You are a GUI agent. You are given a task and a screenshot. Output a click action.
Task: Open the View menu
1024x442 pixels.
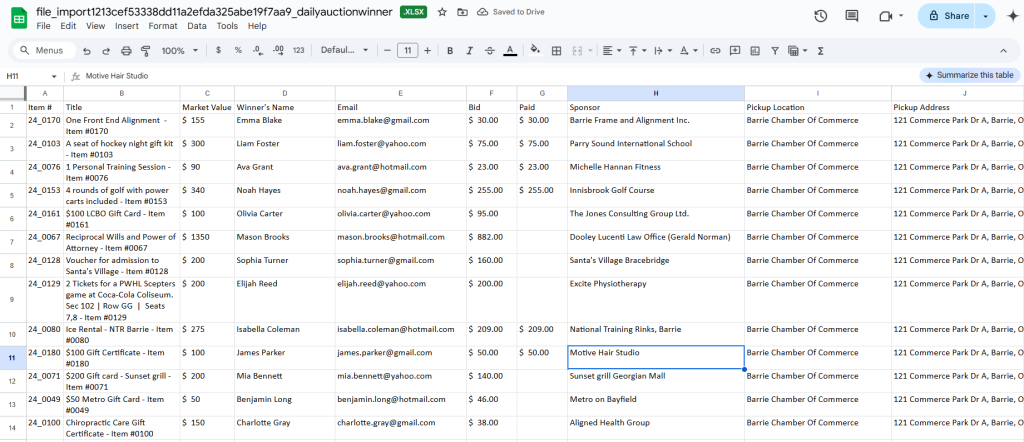95,26
